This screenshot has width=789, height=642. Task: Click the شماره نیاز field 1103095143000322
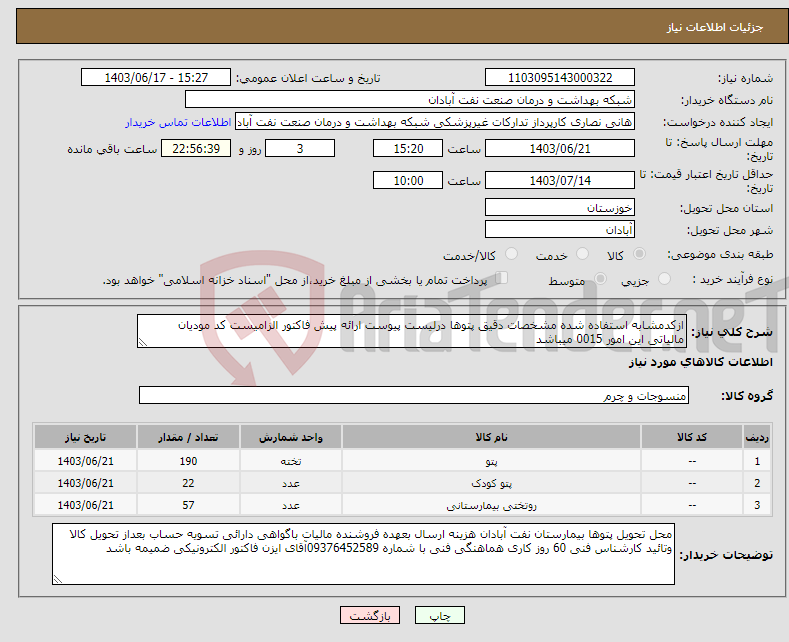(560, 77)
